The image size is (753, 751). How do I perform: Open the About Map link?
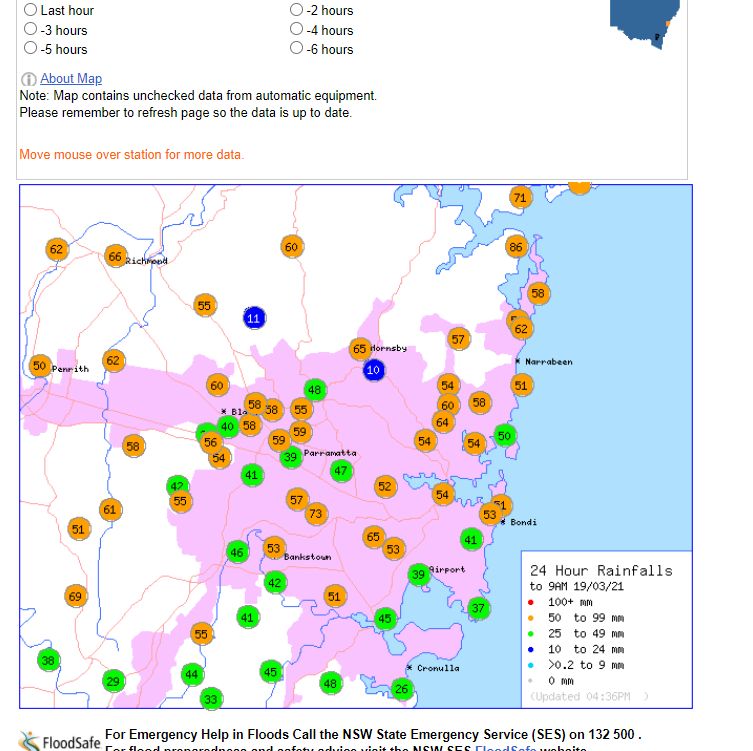[x=71, y=78]
